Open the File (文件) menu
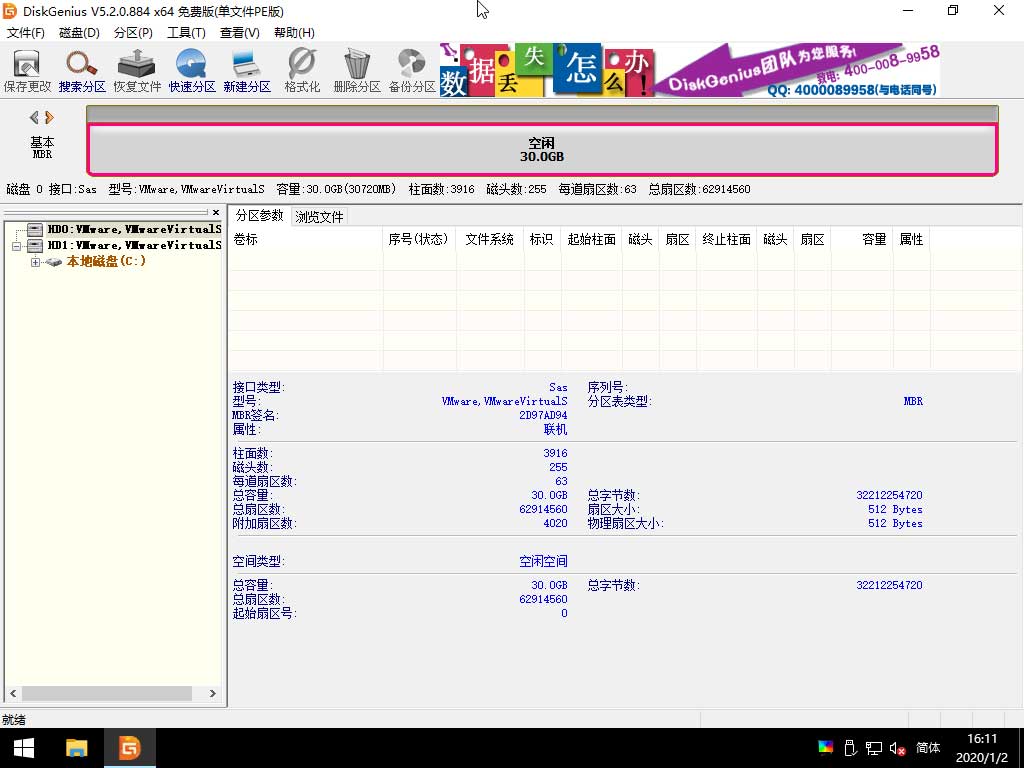The width and height of the screenshot is (1024, 768). (25, 33)
